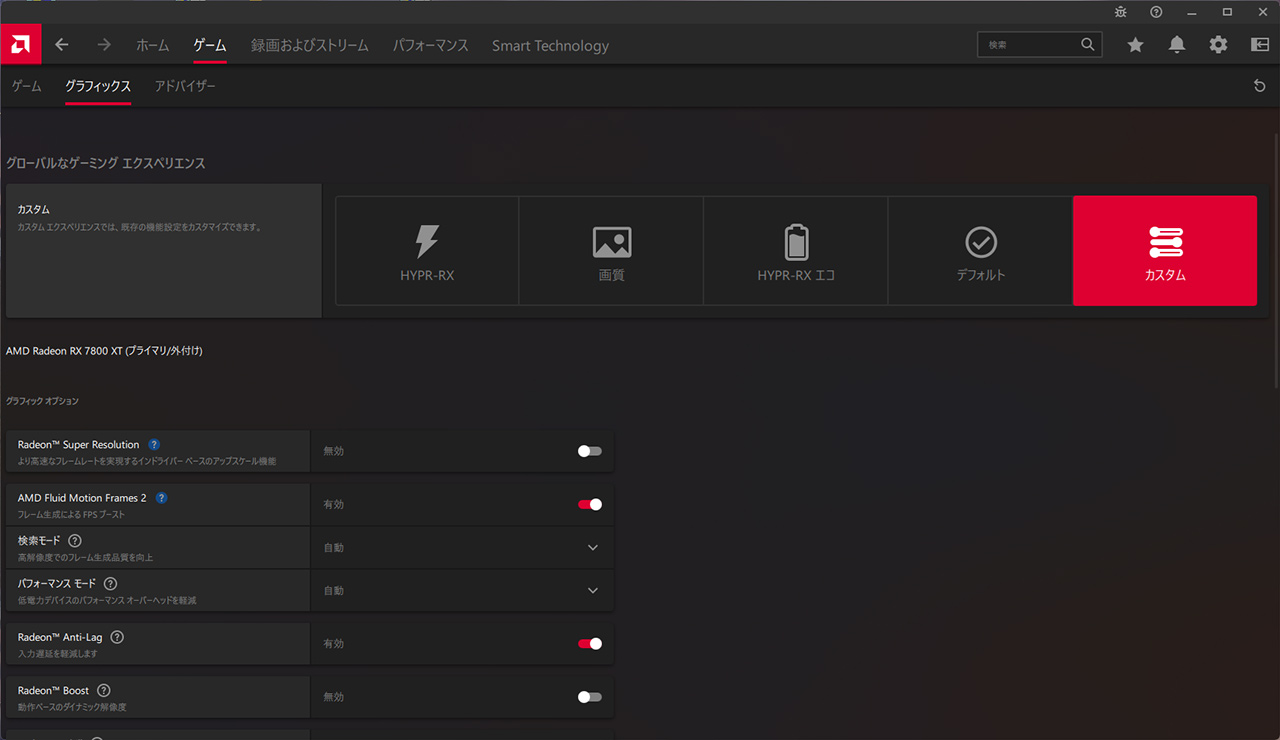Switch to the ゲーム sub-tab

pos(27,86)
